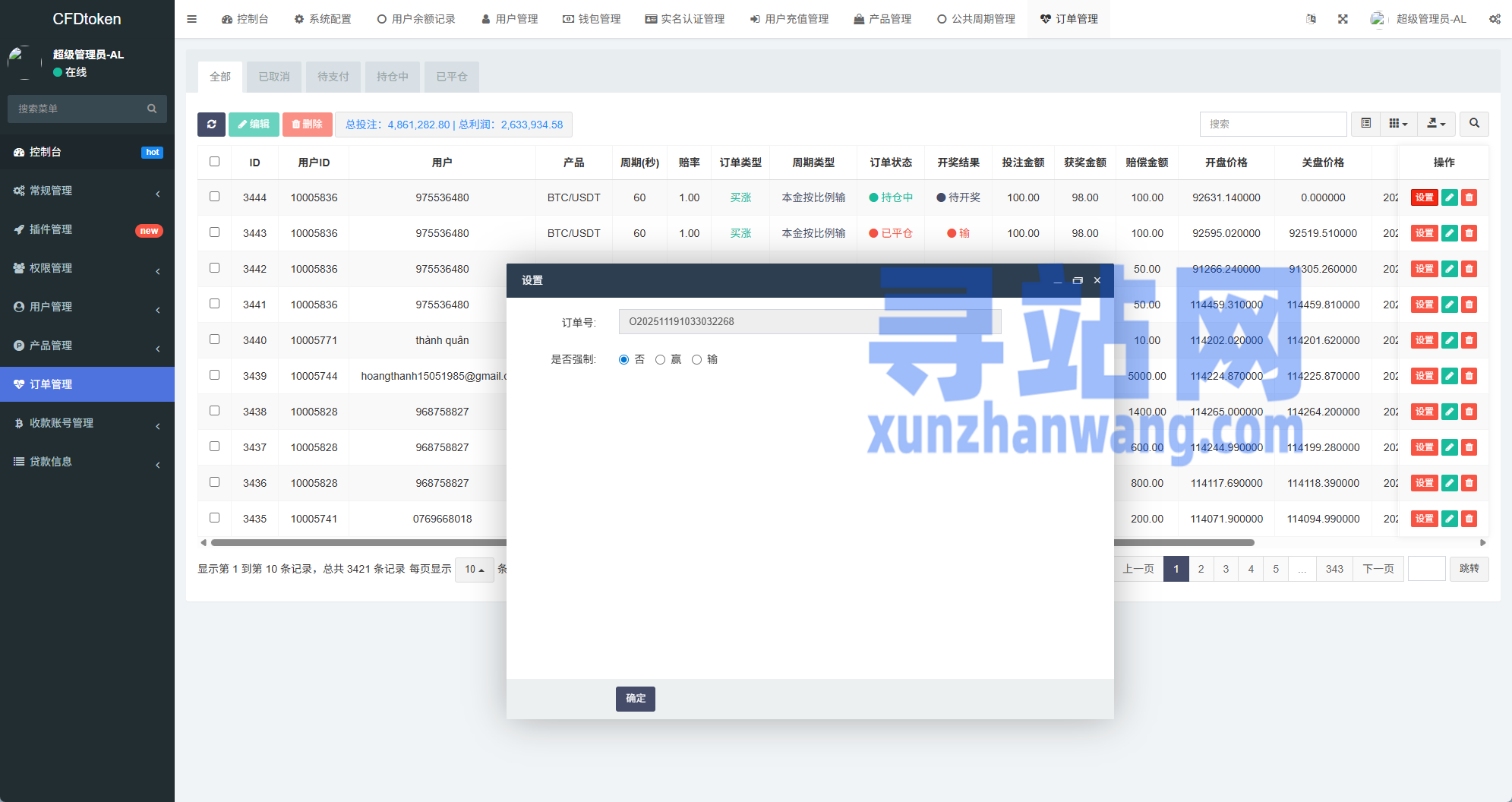Check the box for order 3444
This screenshot has width=1512, height=802.
pyautogui.click(x=214, y=197)
